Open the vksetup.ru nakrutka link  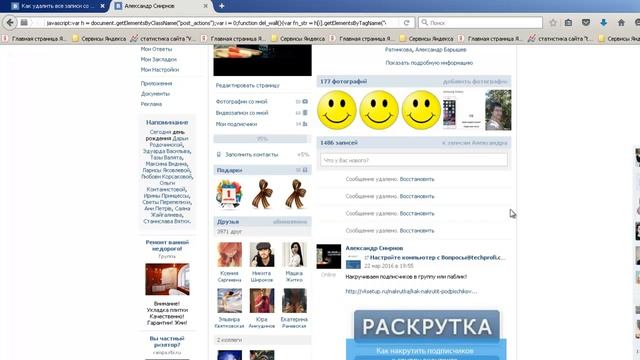coord(411,291)
